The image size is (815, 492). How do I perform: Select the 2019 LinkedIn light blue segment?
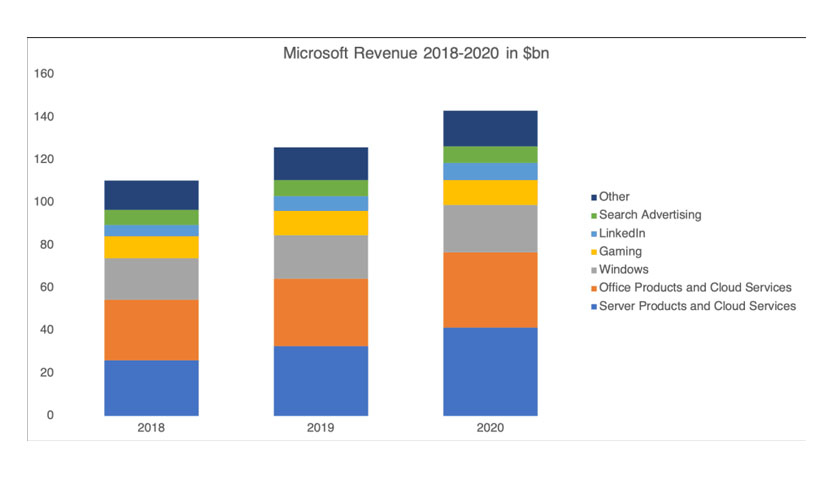[x=321, y=204]
